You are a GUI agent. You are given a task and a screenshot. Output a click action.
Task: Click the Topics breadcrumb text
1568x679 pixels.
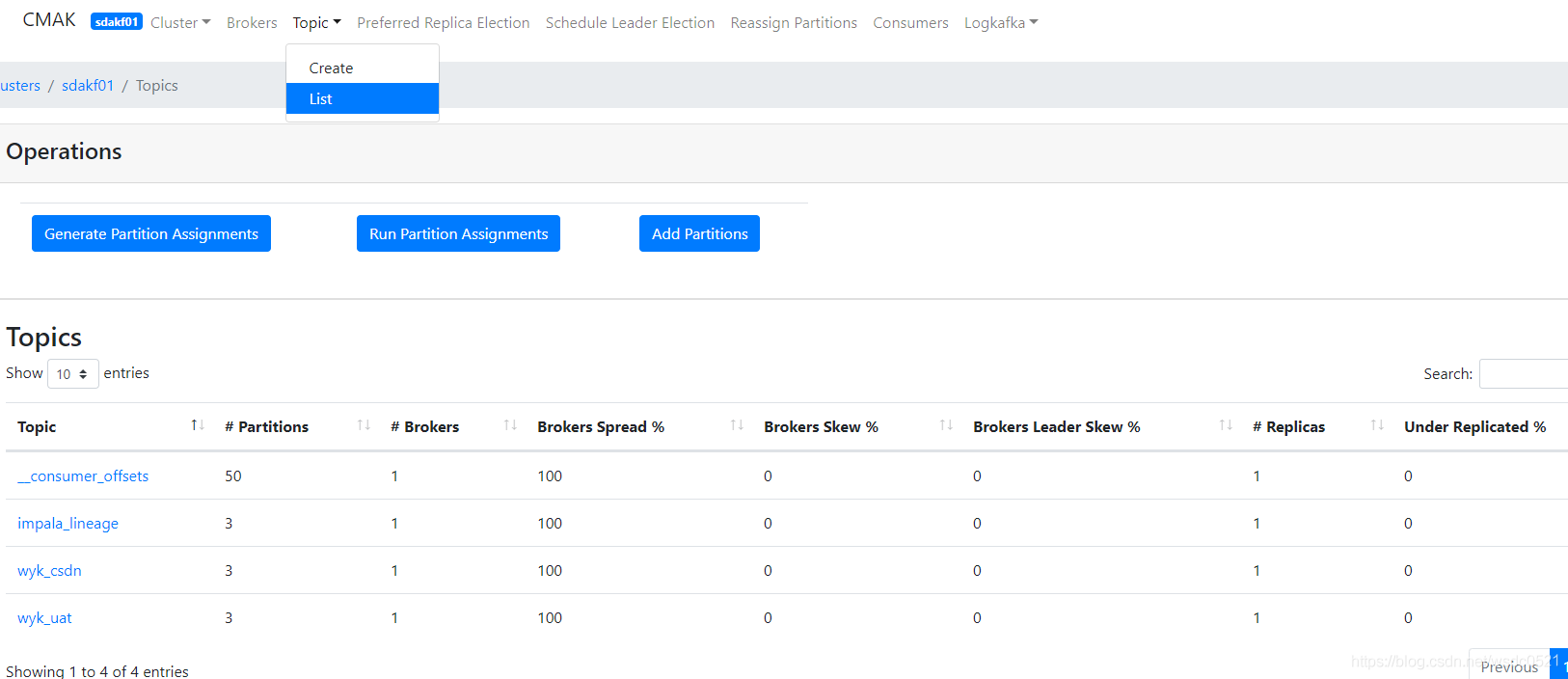pyautogui.click(x=157, y=85)
